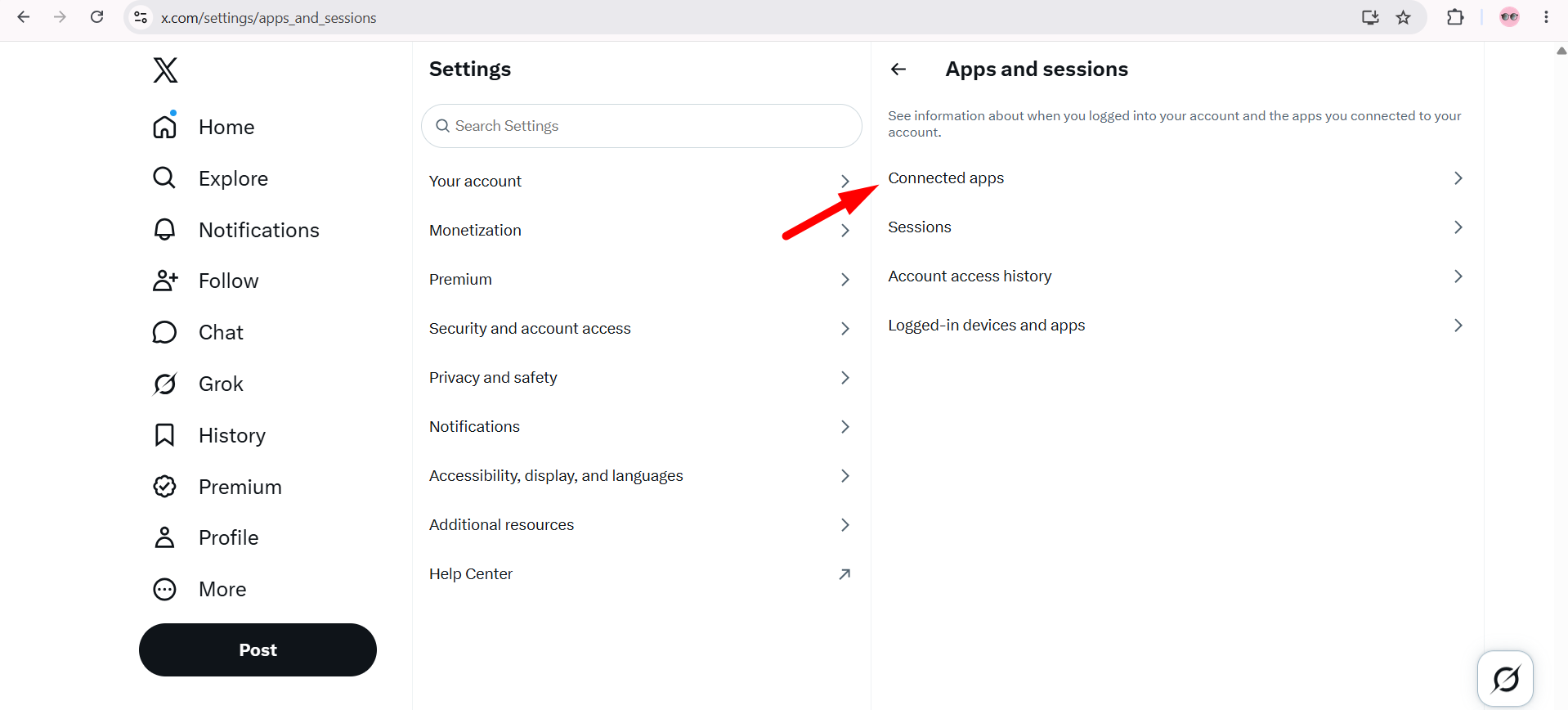
Task: Expand Connected apps chevron
Action: point(1458,178)
